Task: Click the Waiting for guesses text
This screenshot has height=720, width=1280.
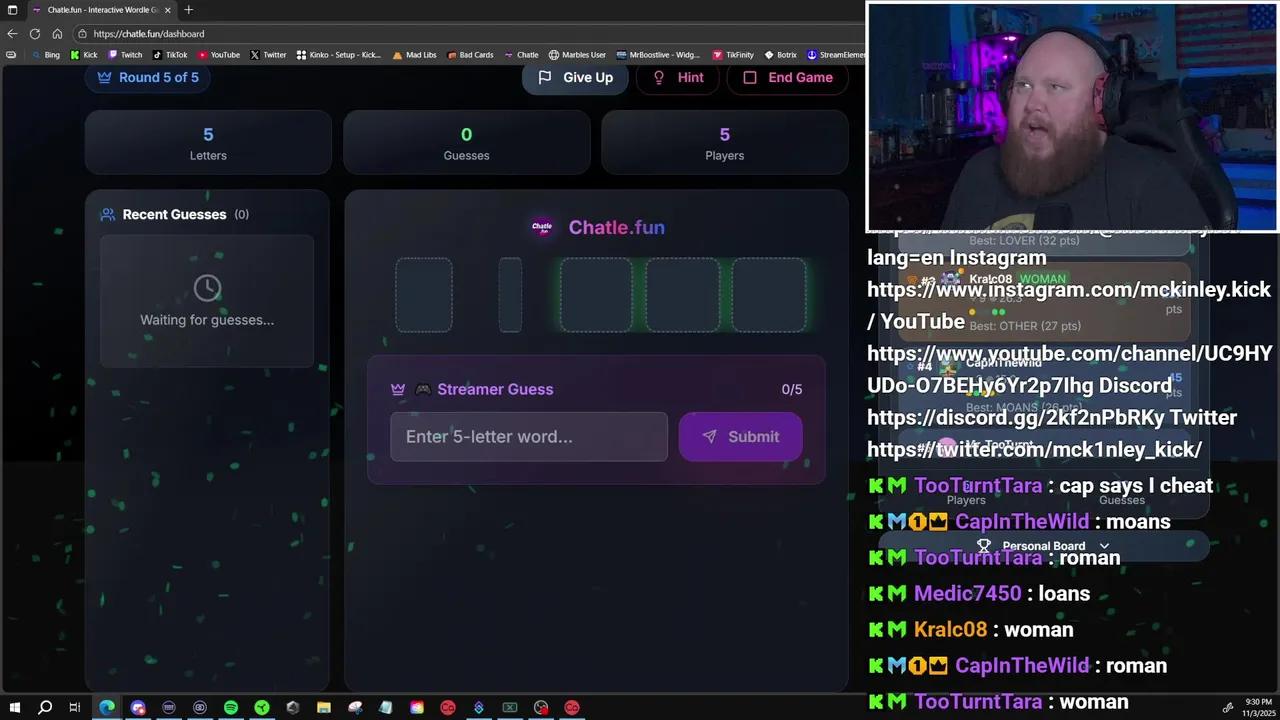Action: pyautogui.click(x=207, y=320)
